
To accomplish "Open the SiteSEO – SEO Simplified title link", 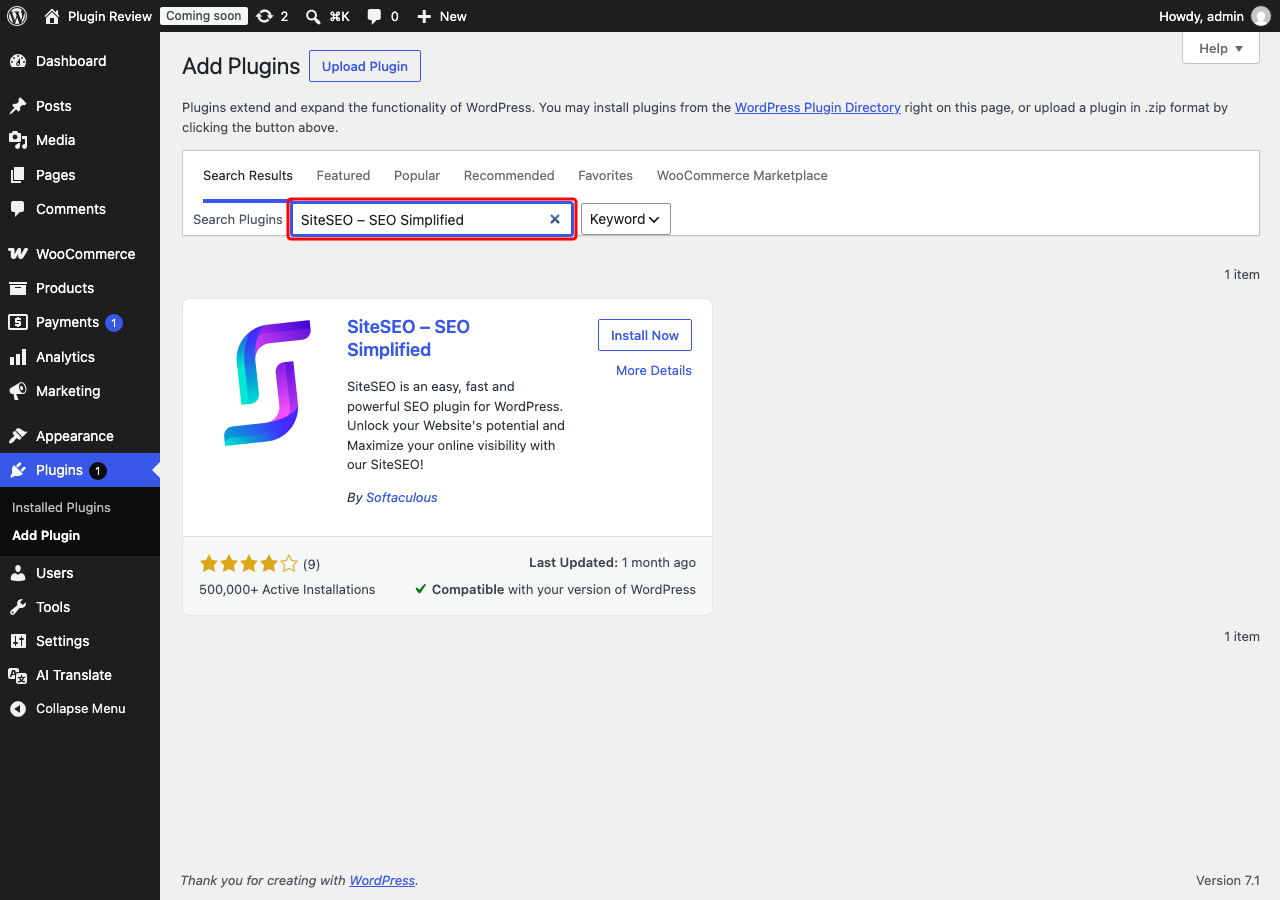I will pyautogui.click(x=408, y=338).
